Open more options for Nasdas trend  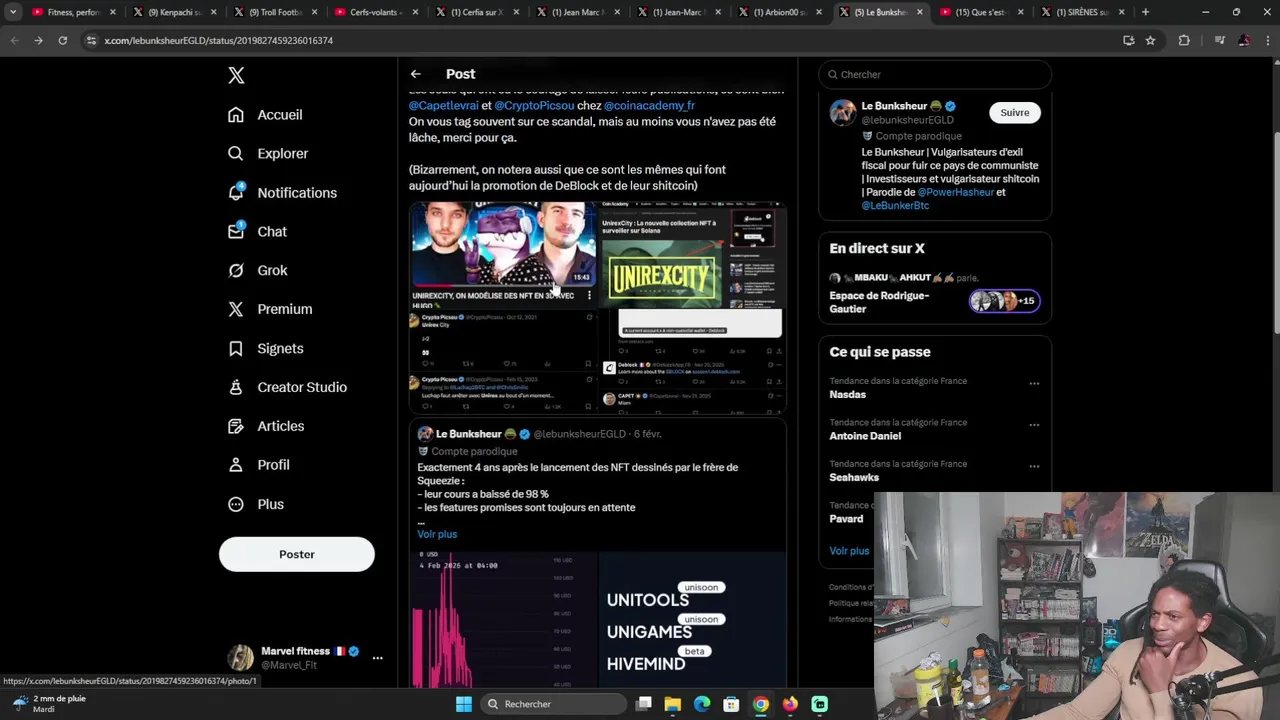click(x=1034, y=383)
